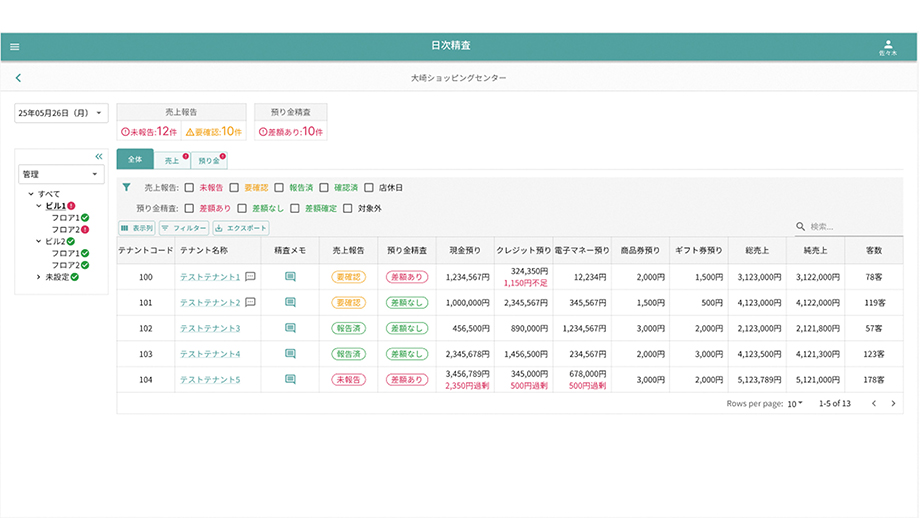Click comment icon beside テストテナント2
The image size is (920, 518).
(251, 302)
